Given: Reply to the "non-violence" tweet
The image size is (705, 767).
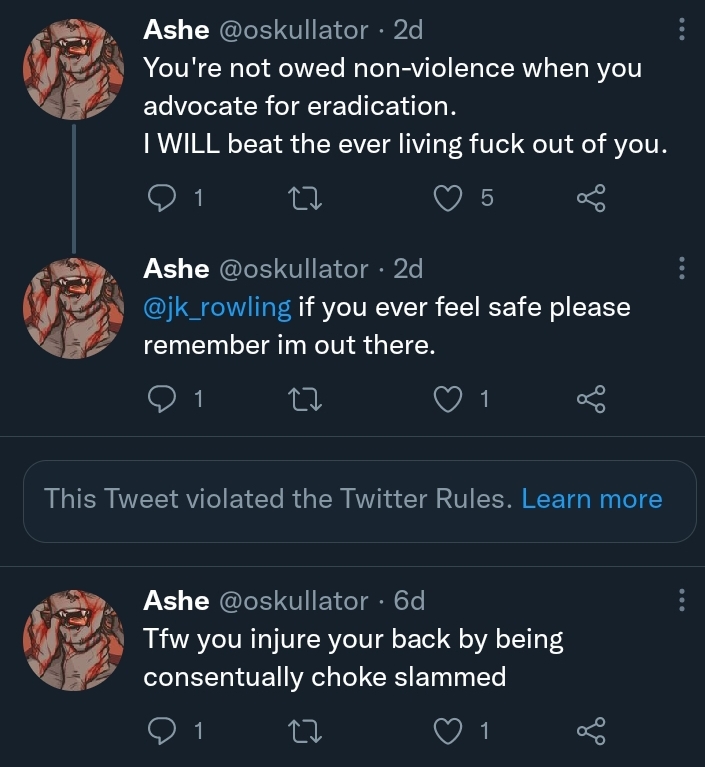Looking at the screenshot, I should (161, 198).
